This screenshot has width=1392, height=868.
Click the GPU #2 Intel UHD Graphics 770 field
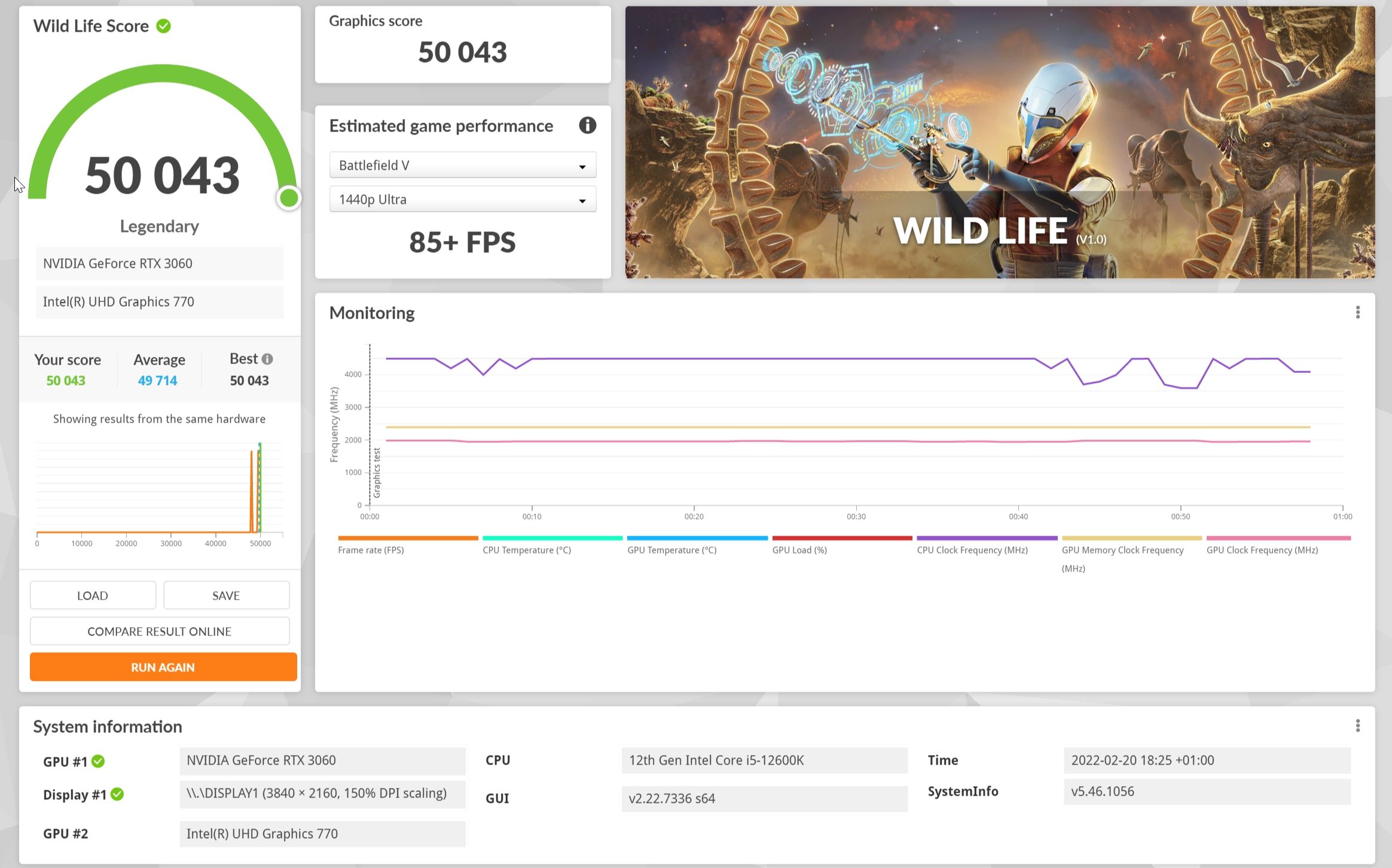point(322,834)
